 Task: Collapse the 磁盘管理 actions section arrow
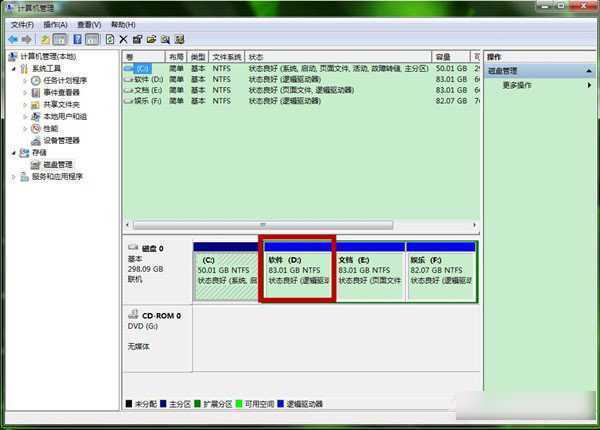click(589, 71)
